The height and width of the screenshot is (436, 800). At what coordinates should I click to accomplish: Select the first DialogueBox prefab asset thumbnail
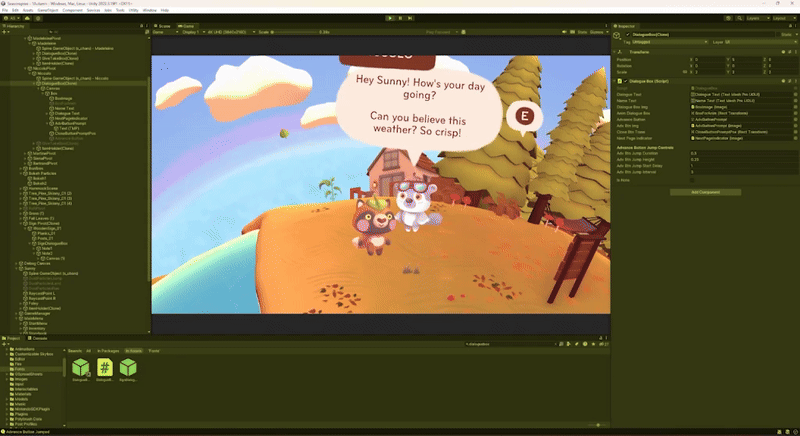point(80,367)
